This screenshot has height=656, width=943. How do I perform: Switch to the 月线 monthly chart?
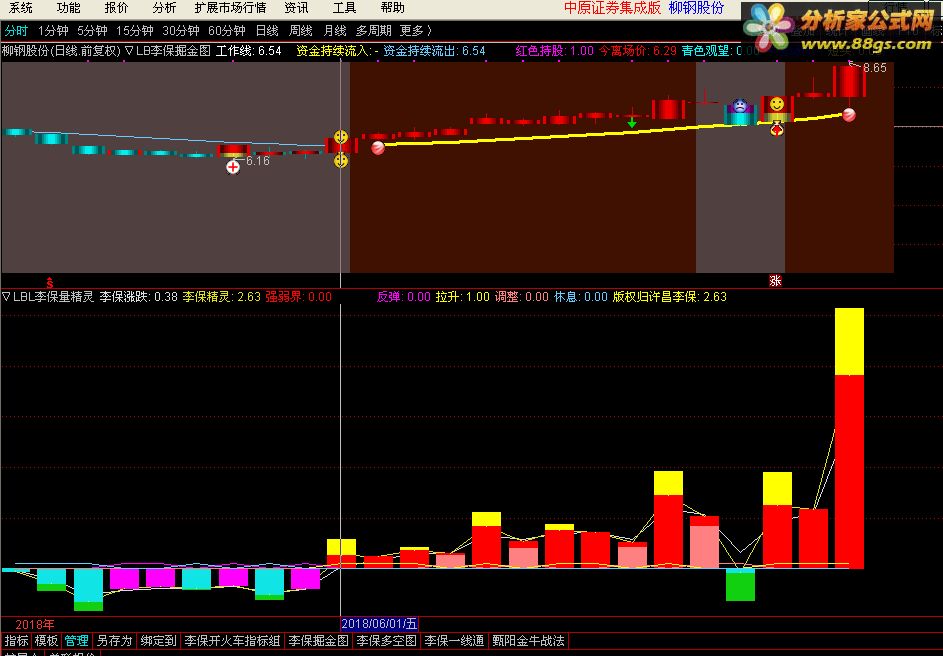click(x=335, y=31)
